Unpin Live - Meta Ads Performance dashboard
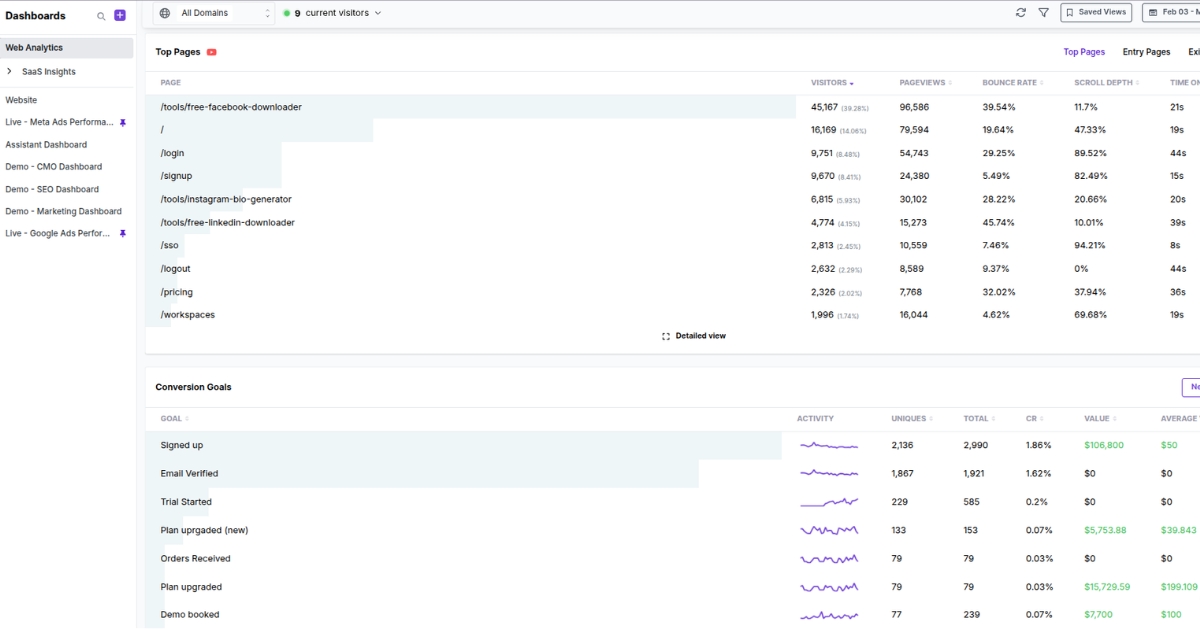This screenshot has width=1200, height=630. [123, 122]
